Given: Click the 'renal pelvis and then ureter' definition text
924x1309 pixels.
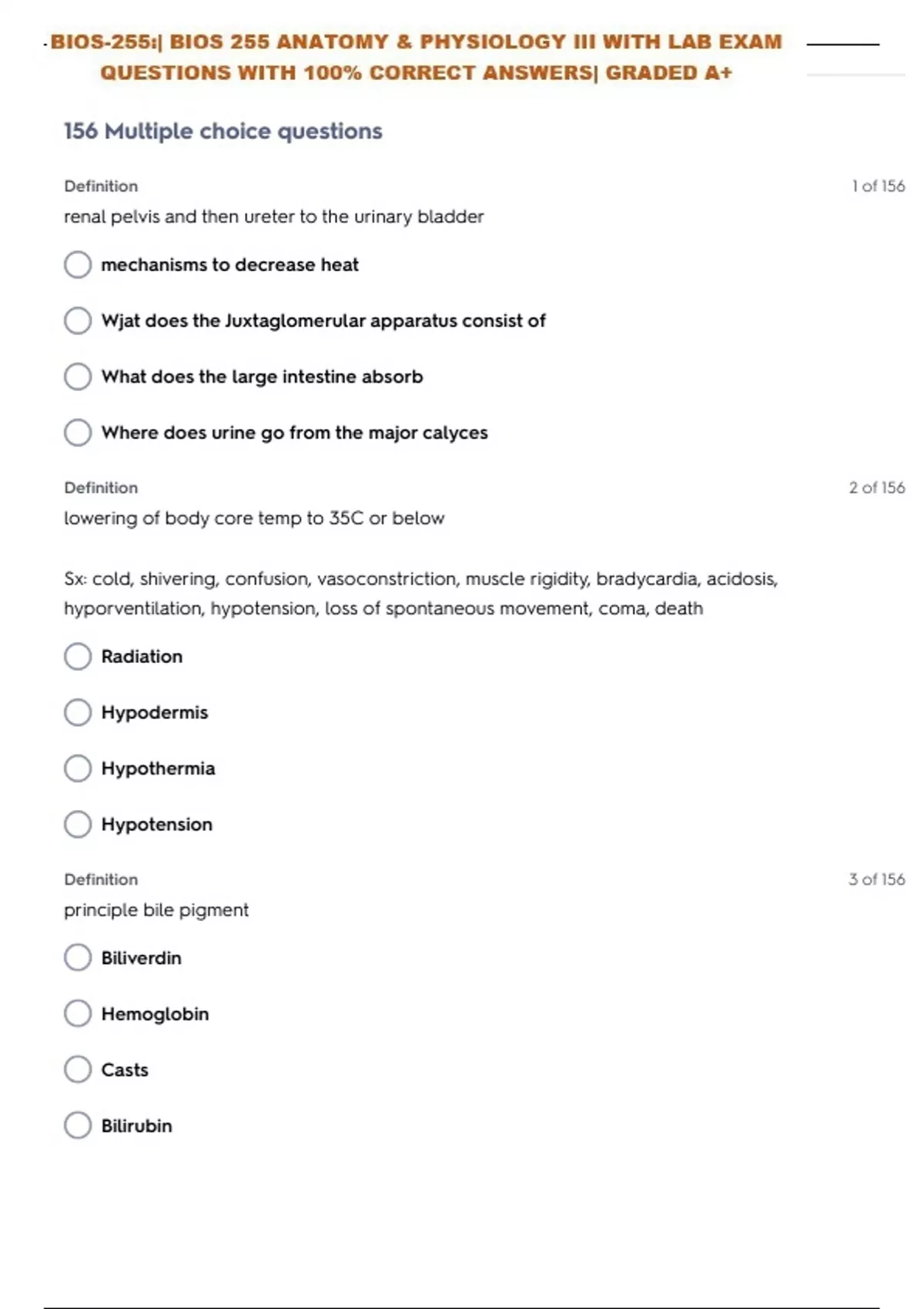Looking at the screenshot, I should (273, 217).
